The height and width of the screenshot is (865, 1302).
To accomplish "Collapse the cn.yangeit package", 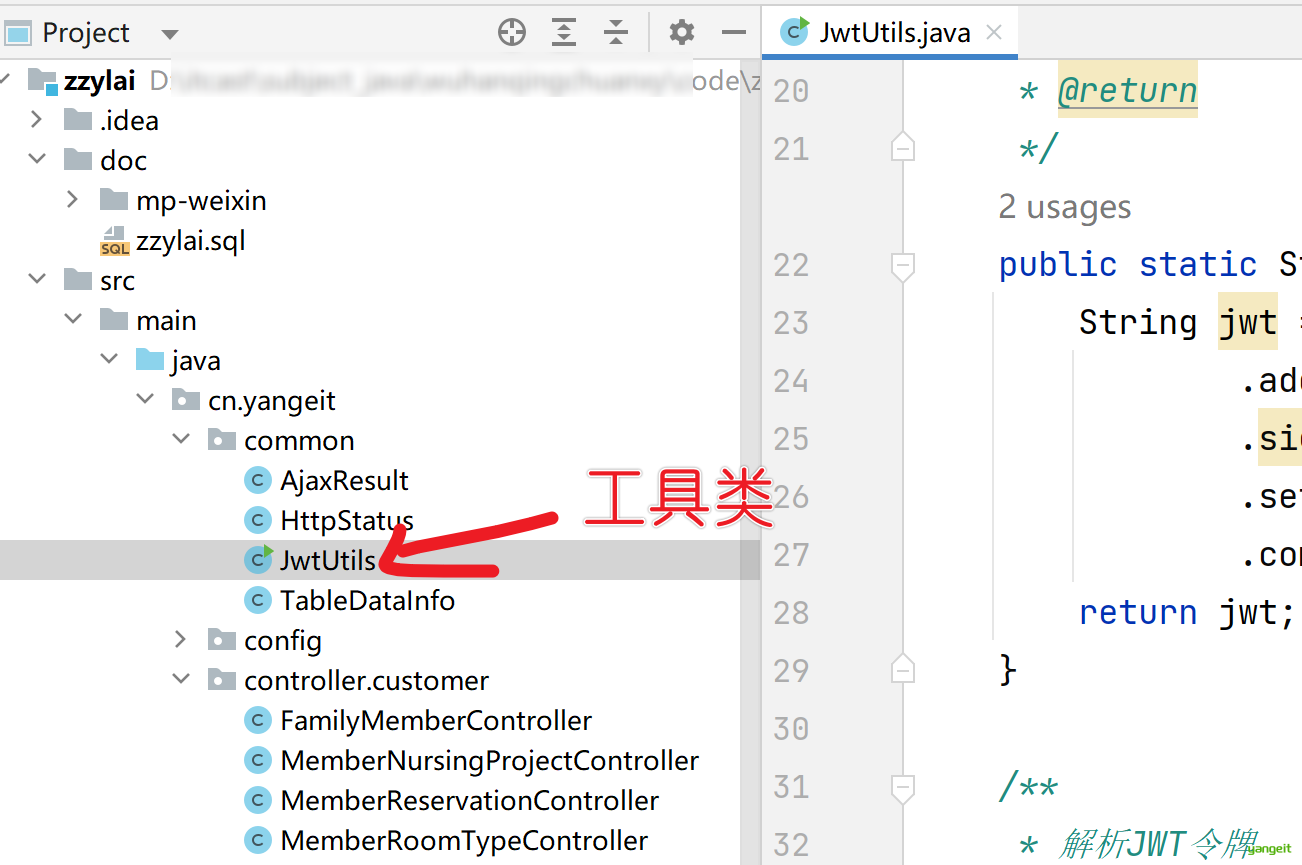I will pyautogui.click(x=145, y=400).
